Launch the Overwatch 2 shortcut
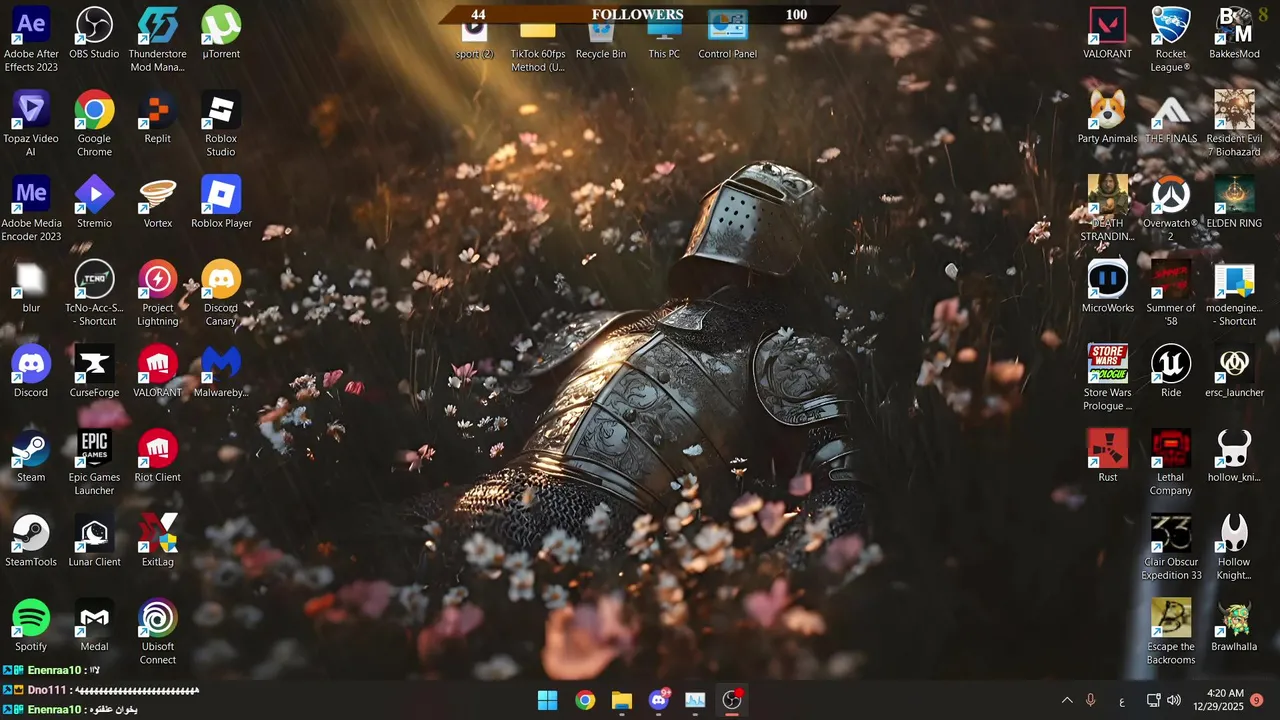The height and width of the screenshot is (720, 1280). pos(1170,208)
